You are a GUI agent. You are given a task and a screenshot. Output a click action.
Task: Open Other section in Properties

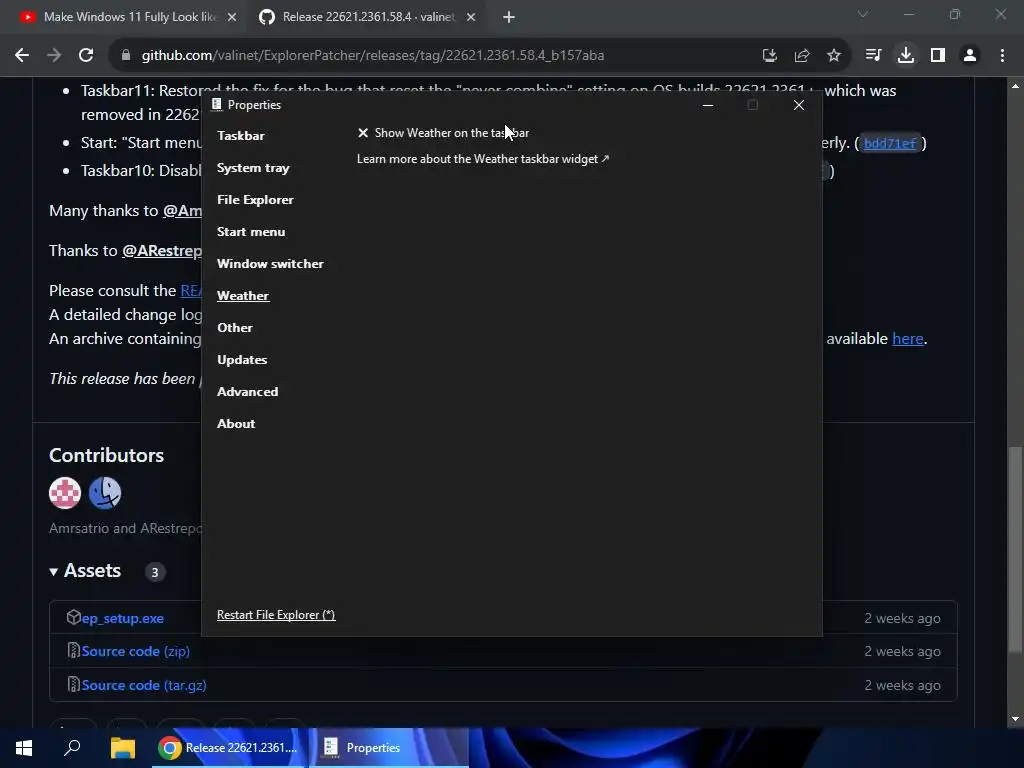[x=234, y=328]
